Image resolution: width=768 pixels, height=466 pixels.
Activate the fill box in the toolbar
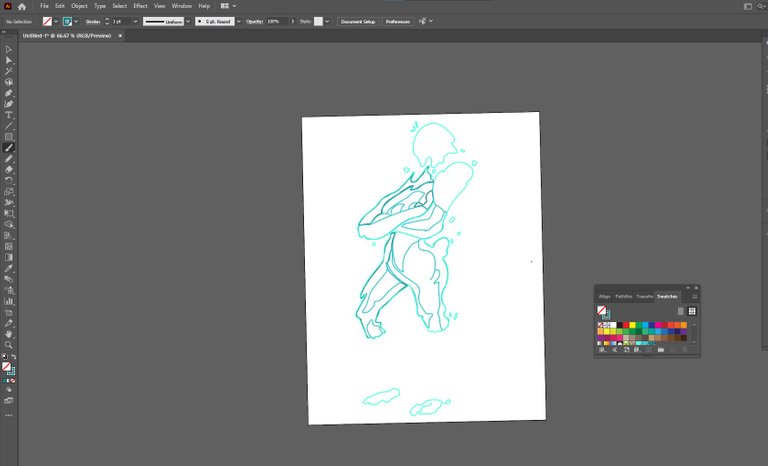tap(6, 367)
